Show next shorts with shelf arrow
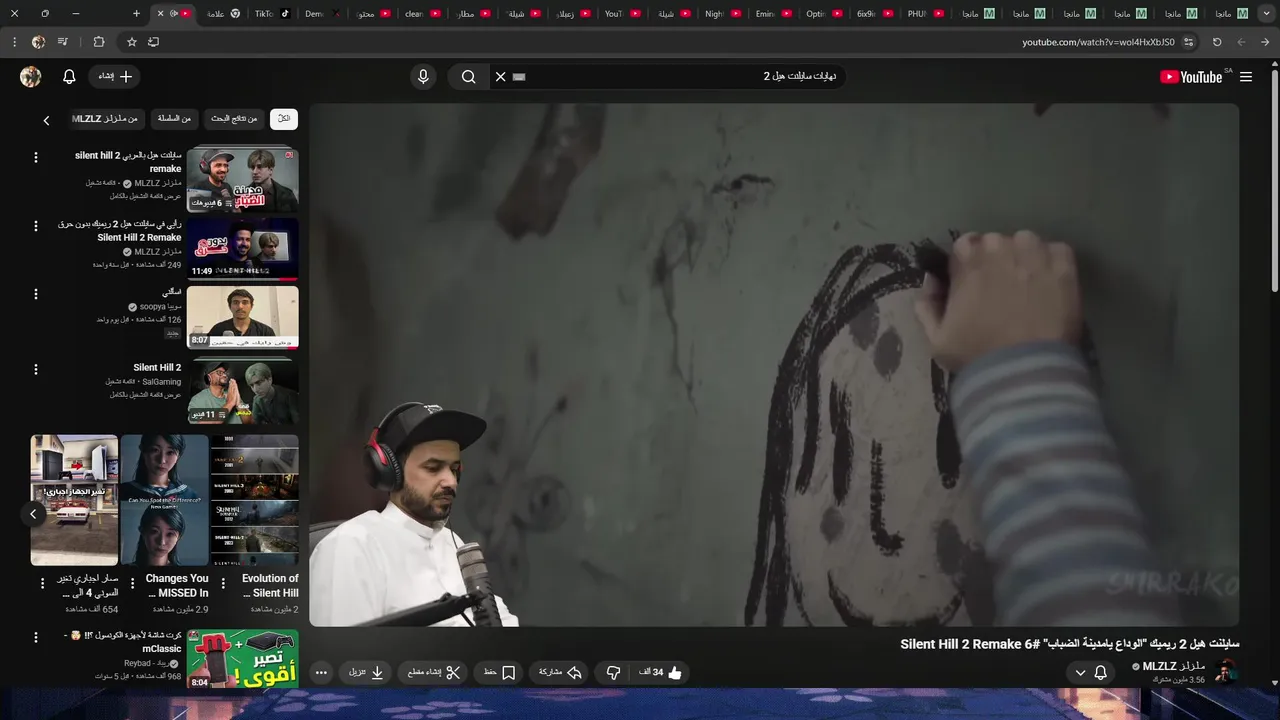This screenshot has height=720, width=1280. [x=33, y=514]
